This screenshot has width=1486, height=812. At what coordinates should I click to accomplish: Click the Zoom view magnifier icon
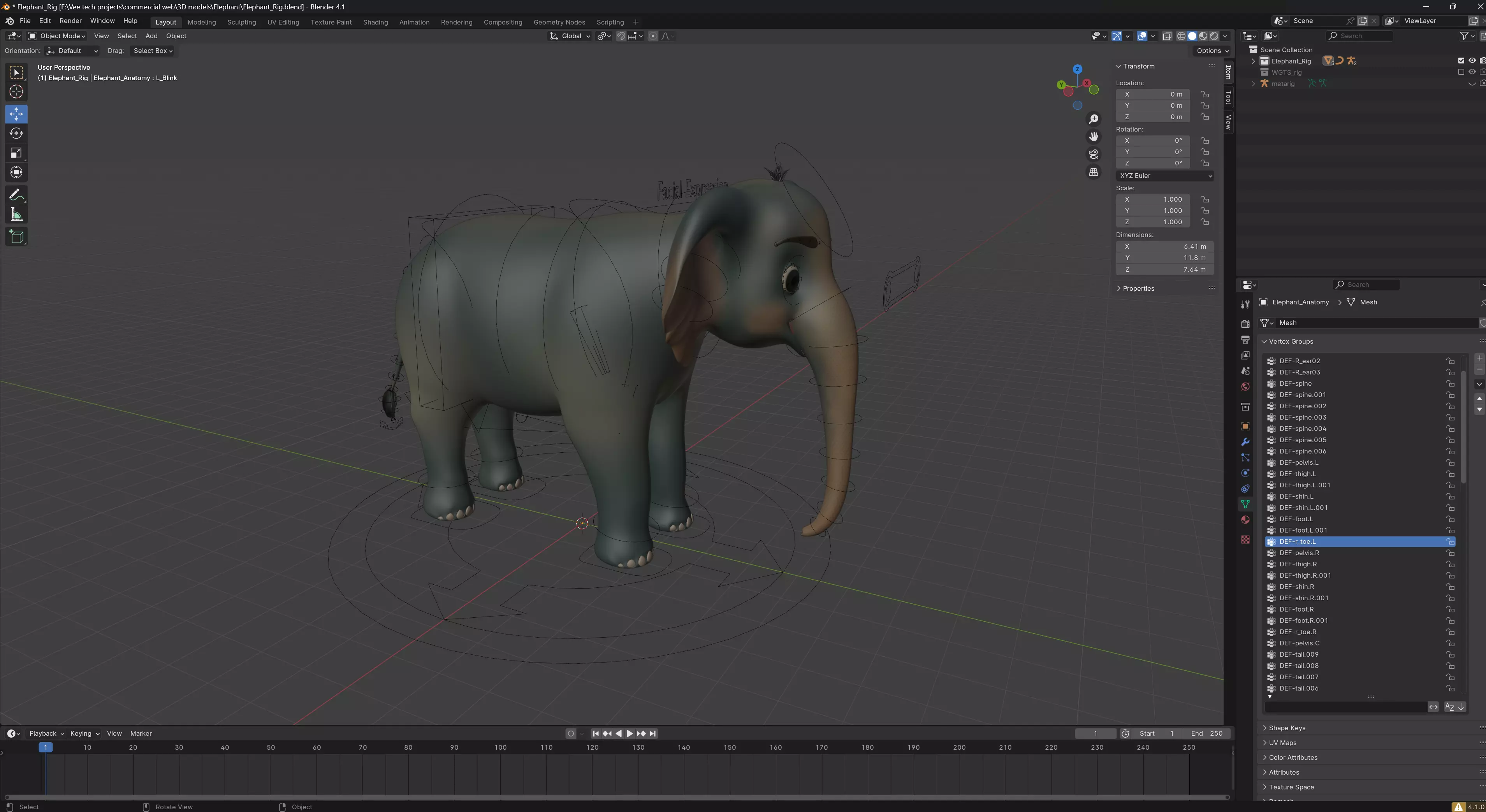[x=1093, y=120]
